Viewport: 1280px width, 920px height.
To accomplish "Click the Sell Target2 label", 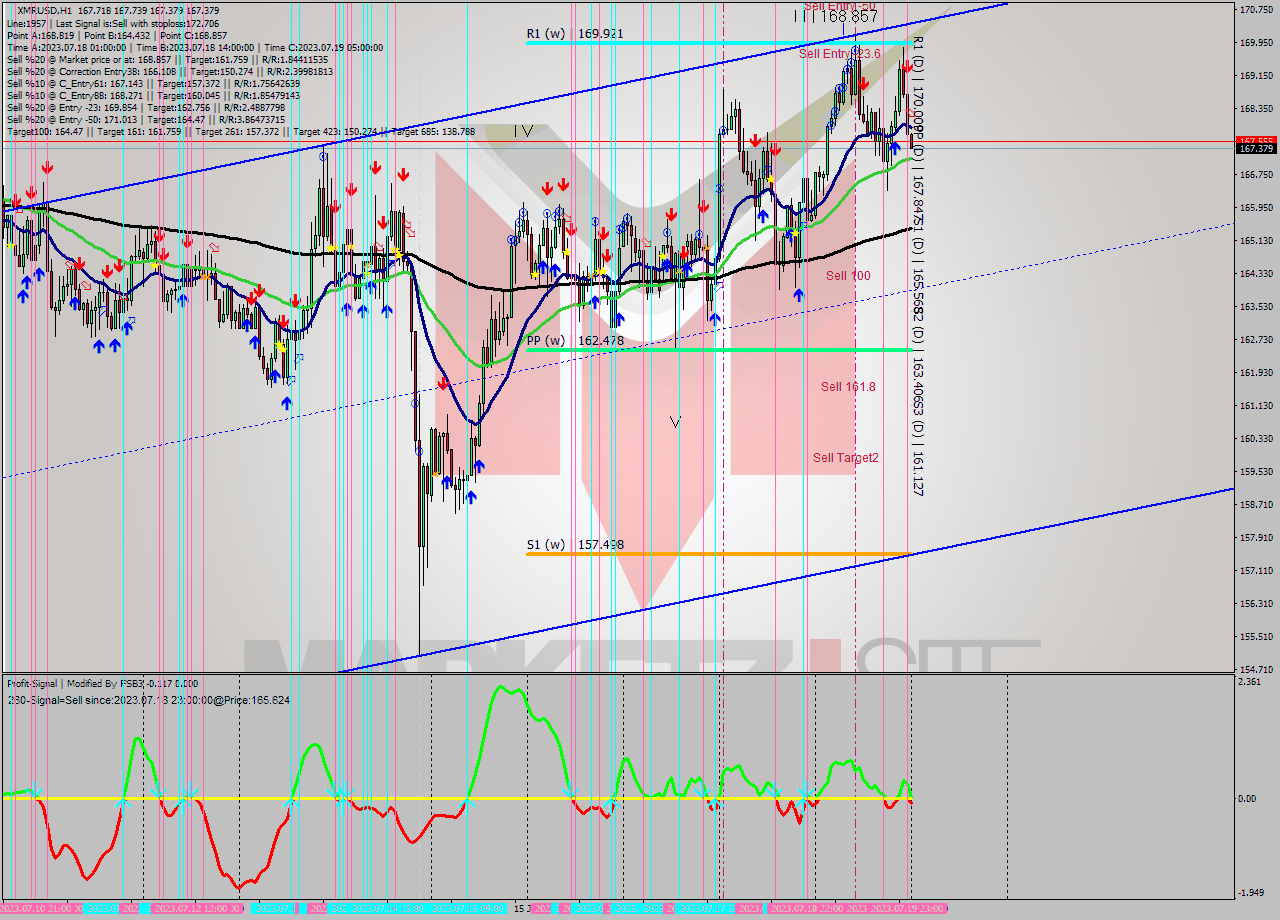I will click(x=845, y=458).
